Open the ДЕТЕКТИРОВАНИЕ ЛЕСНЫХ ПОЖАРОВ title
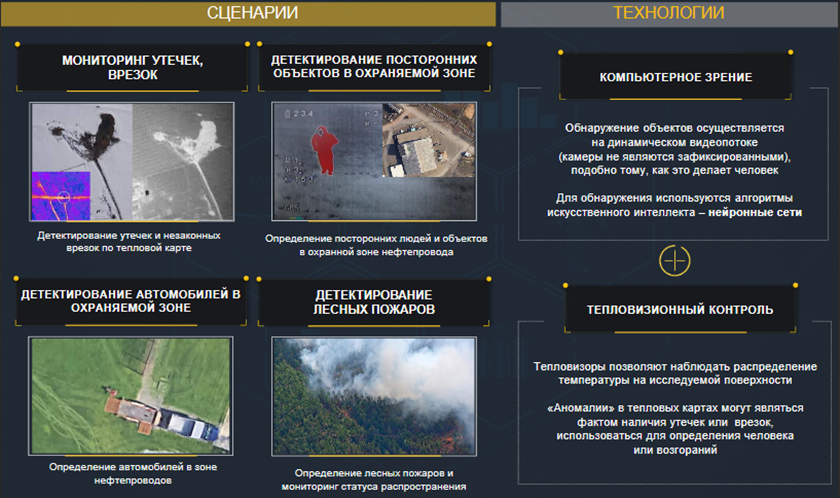Screen dimensions: 840x498 373,302
